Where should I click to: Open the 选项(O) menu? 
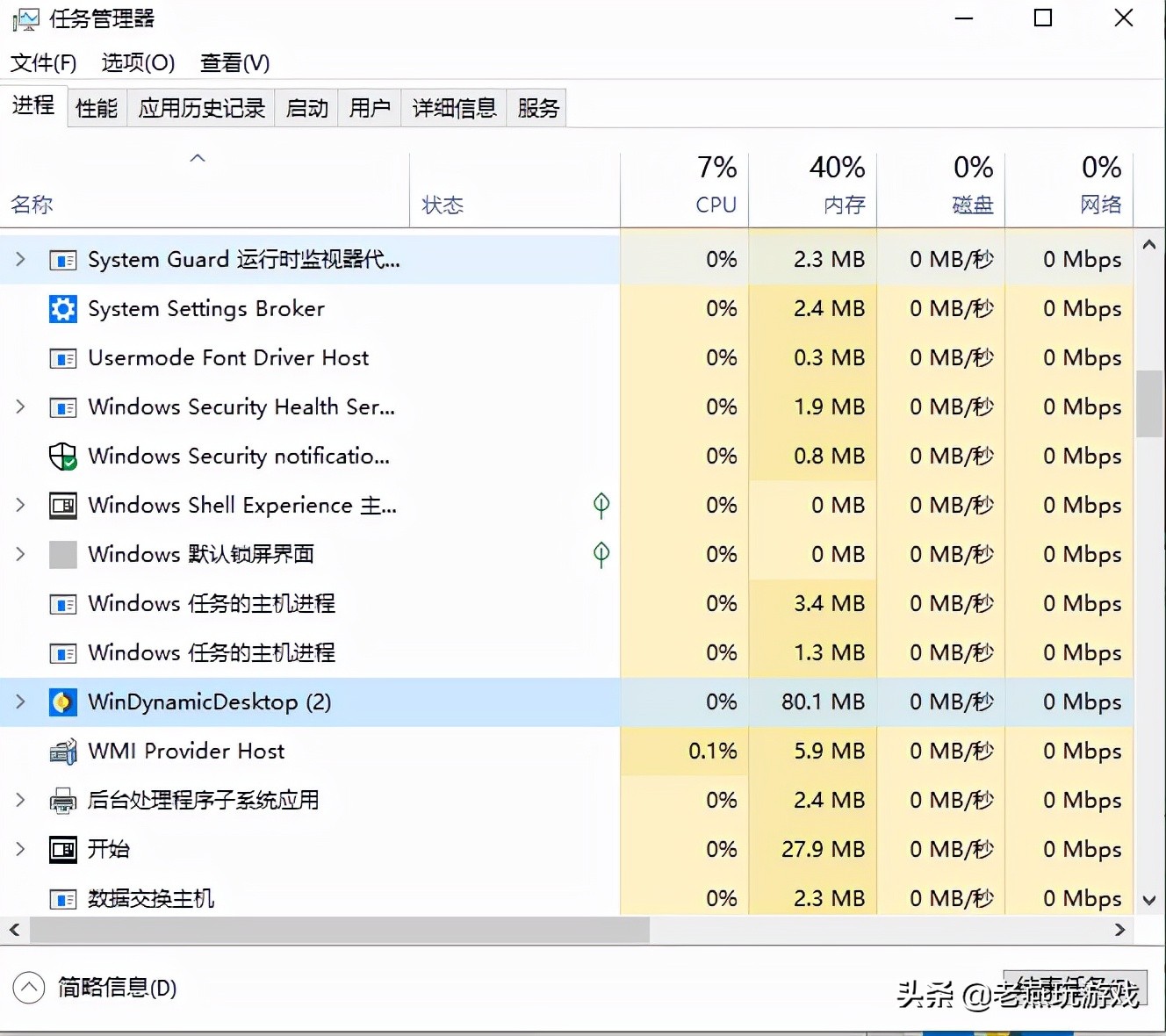[x=138, y=63]
